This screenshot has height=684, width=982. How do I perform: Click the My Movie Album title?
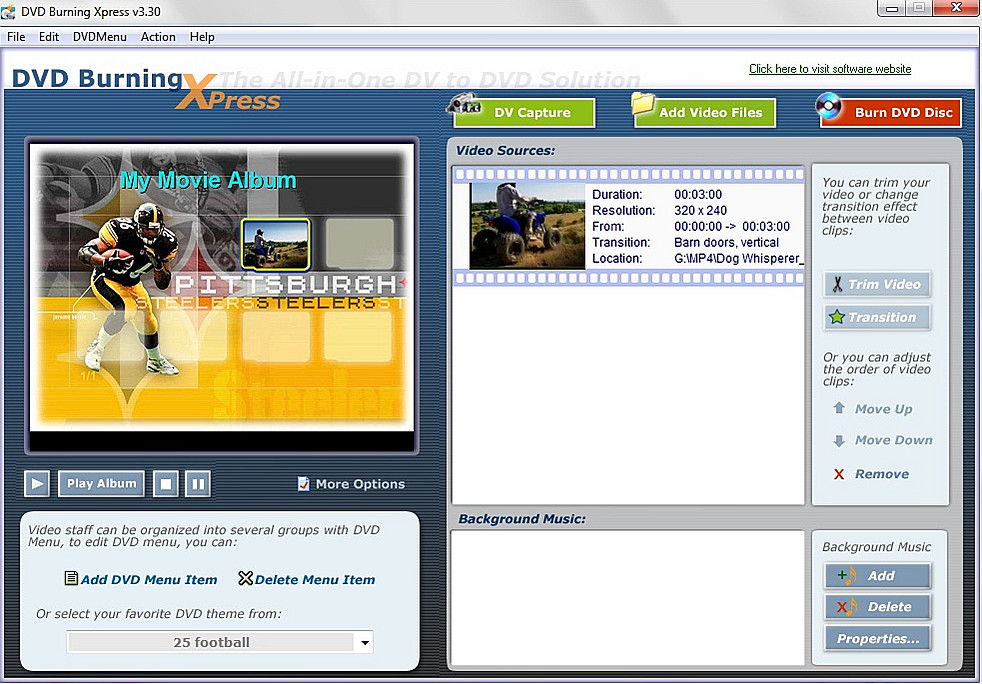pos(208,180)
